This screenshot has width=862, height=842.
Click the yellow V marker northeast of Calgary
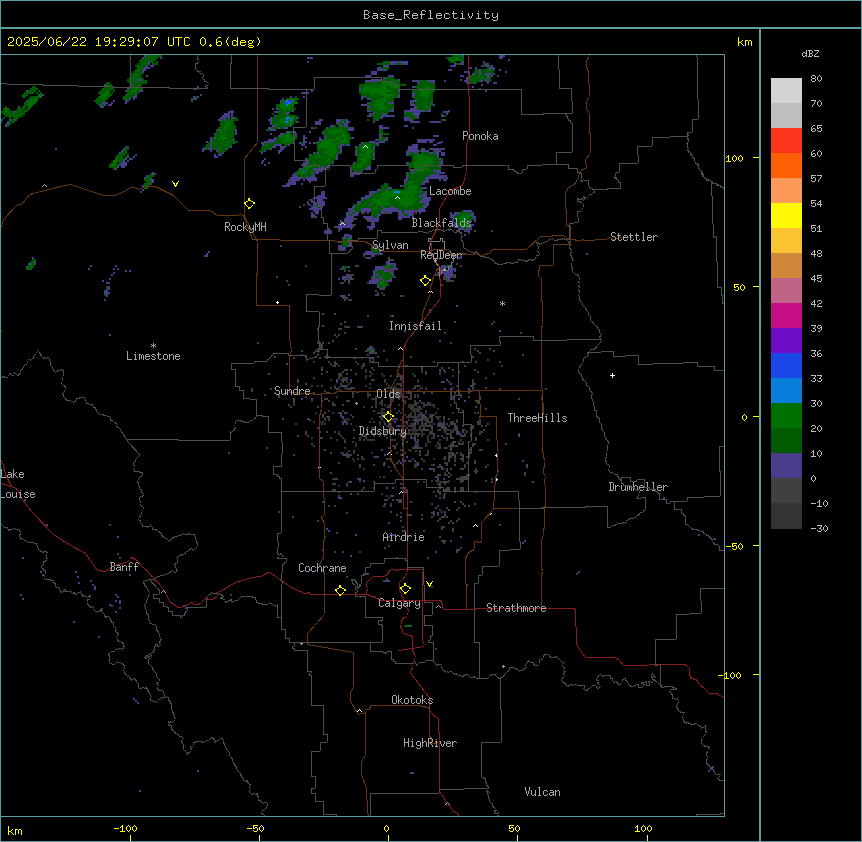pos(429,584)
